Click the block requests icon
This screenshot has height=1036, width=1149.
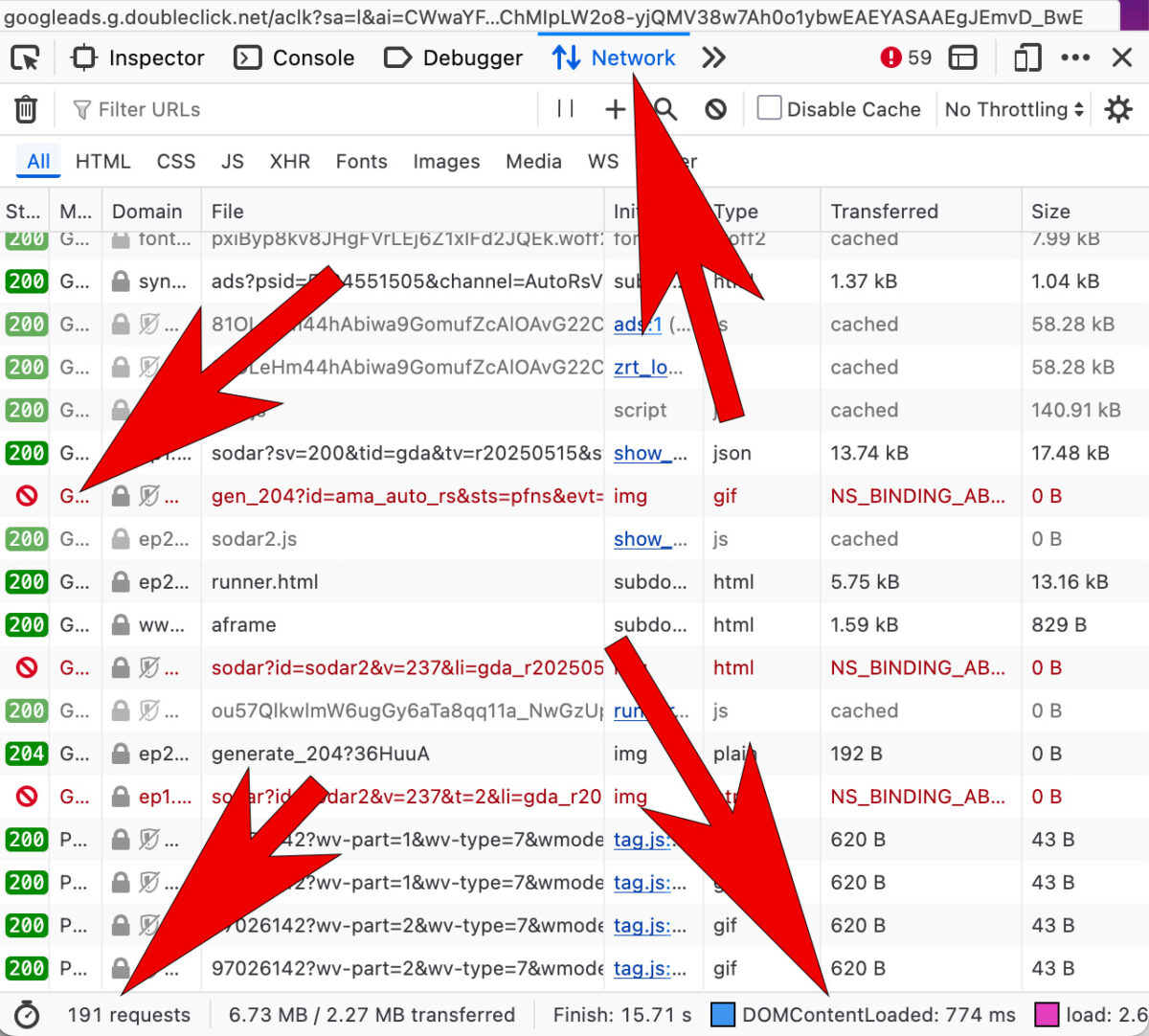click(715, 109)
